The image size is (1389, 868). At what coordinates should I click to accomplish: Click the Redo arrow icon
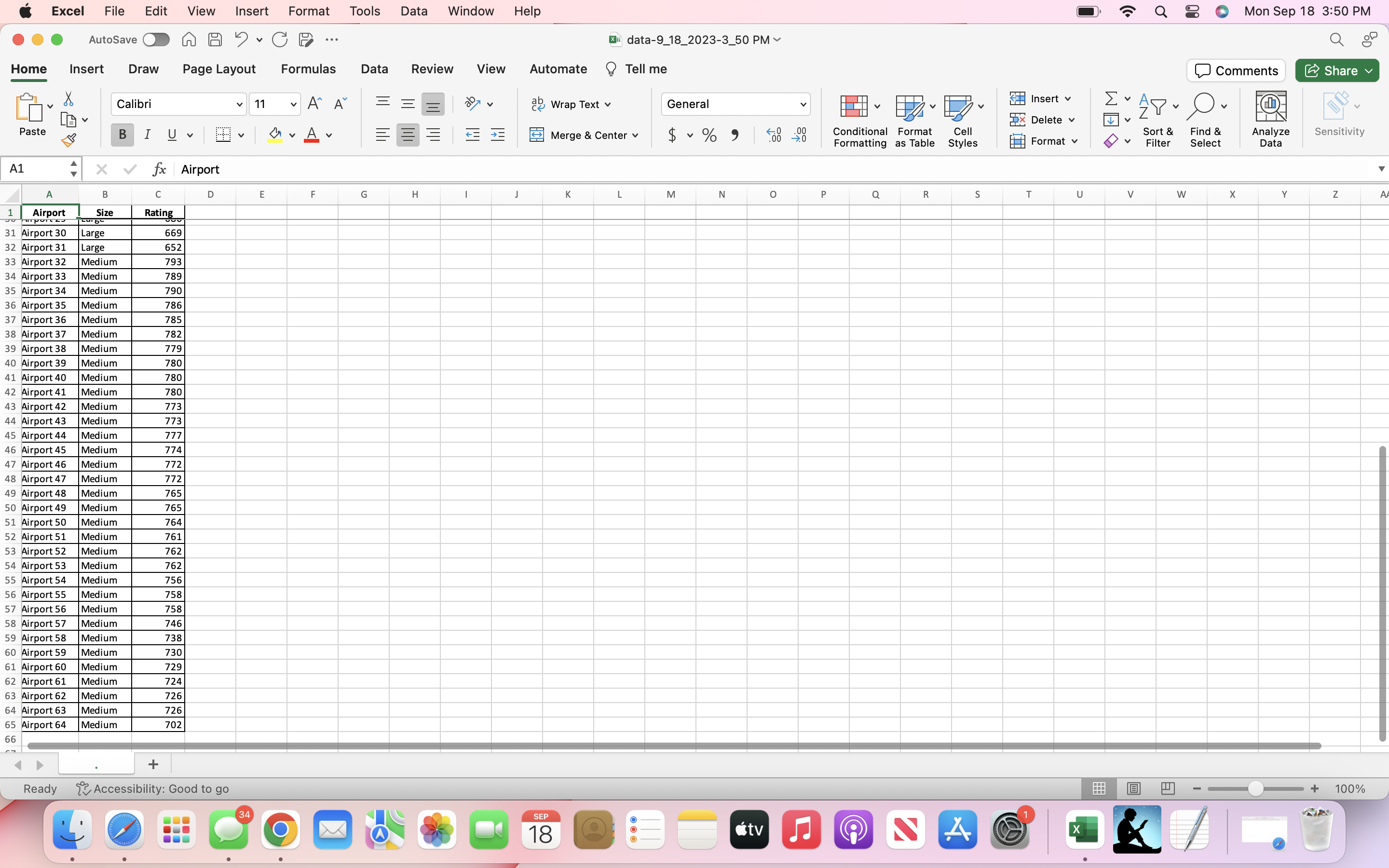pos(280,40)
